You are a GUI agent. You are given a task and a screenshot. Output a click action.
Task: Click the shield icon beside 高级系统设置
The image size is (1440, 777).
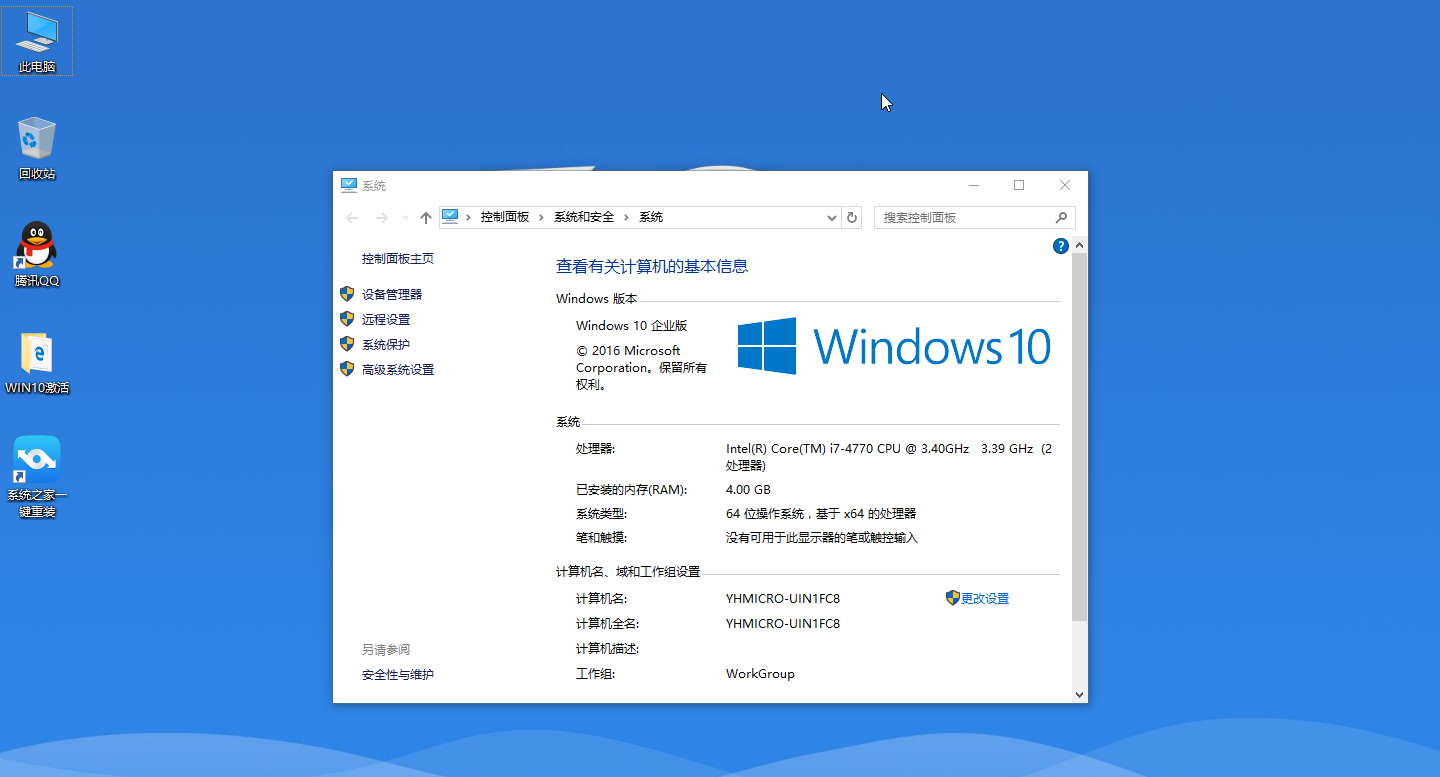(347, 369)
